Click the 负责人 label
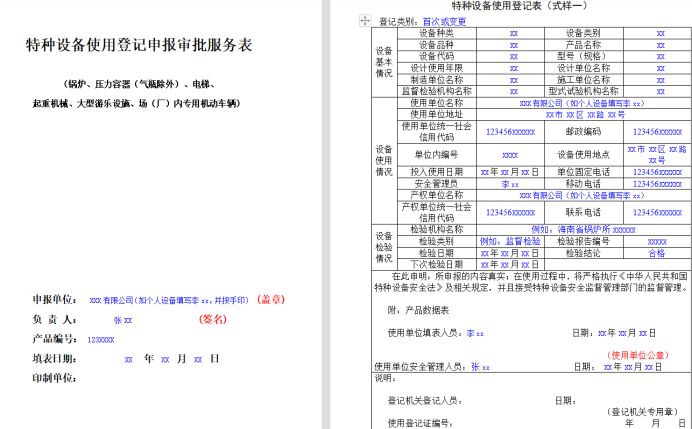Viewport: 692px width, 429px height. pyautogui.click(x=55, y=319)
